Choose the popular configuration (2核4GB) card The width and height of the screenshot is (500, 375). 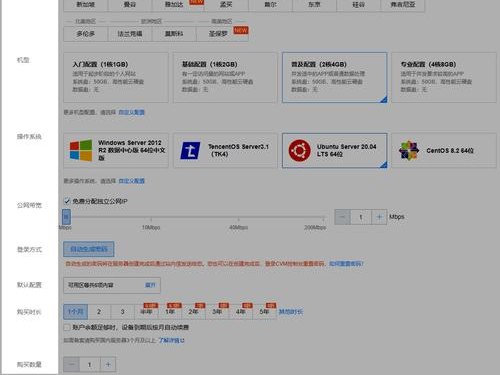coord(335,77)
